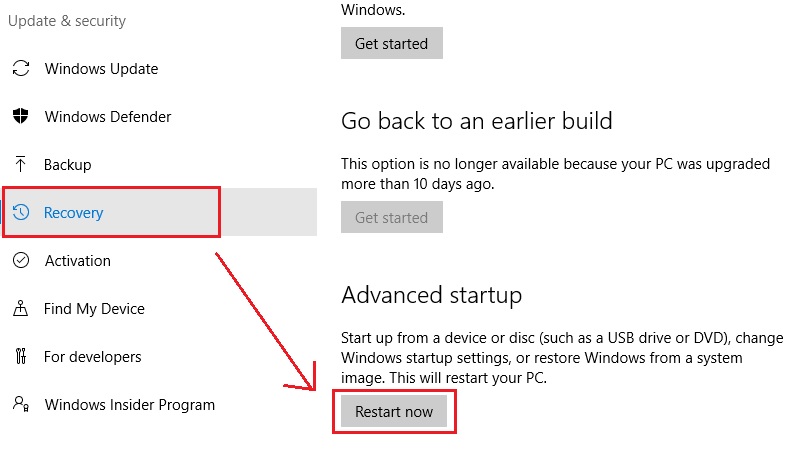Open the Activation page
Viewport: 794px width, 454px height.
click(78, 261)
